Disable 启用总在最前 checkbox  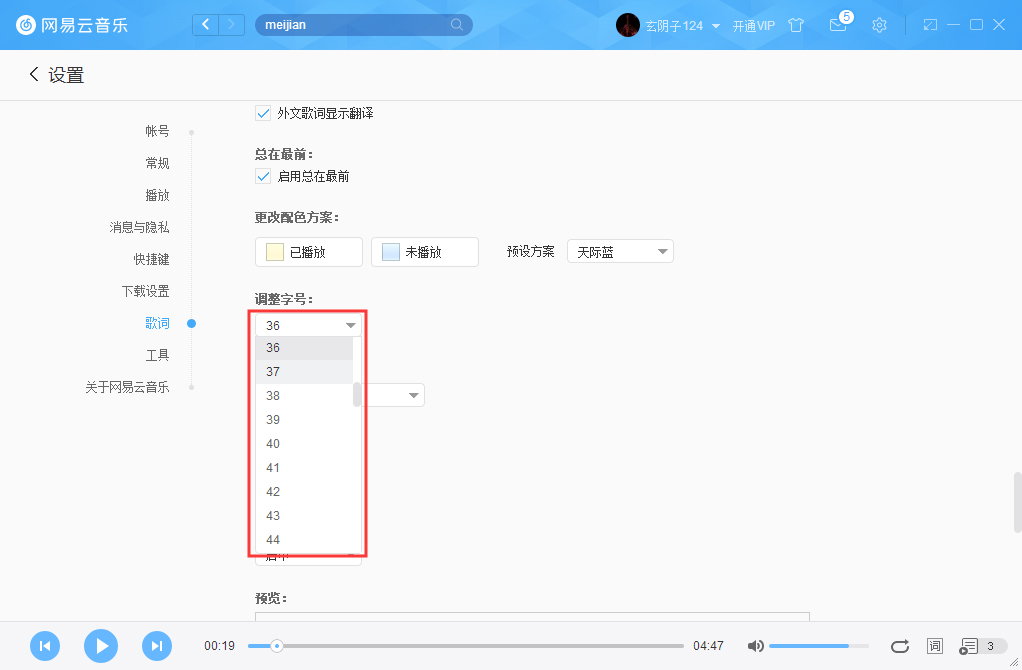tap(262, 176)
